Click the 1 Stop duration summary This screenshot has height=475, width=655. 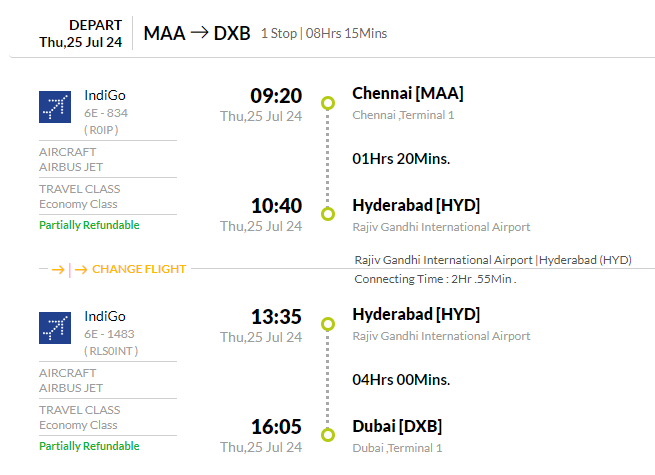[324, 33]
